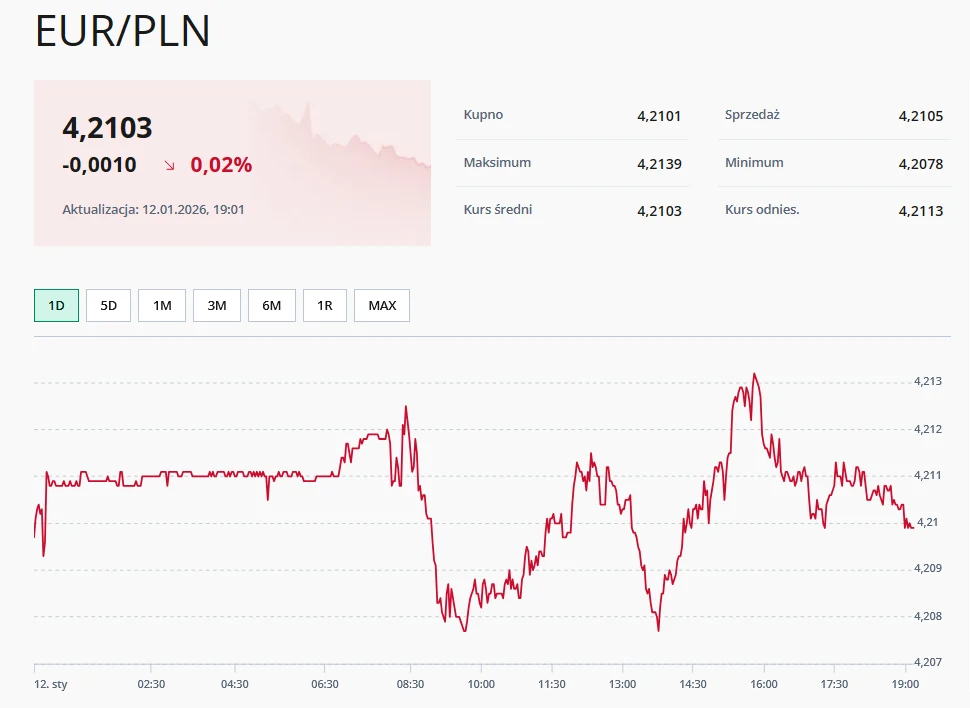Show the 1M chart period

click(x=162, y=306)
